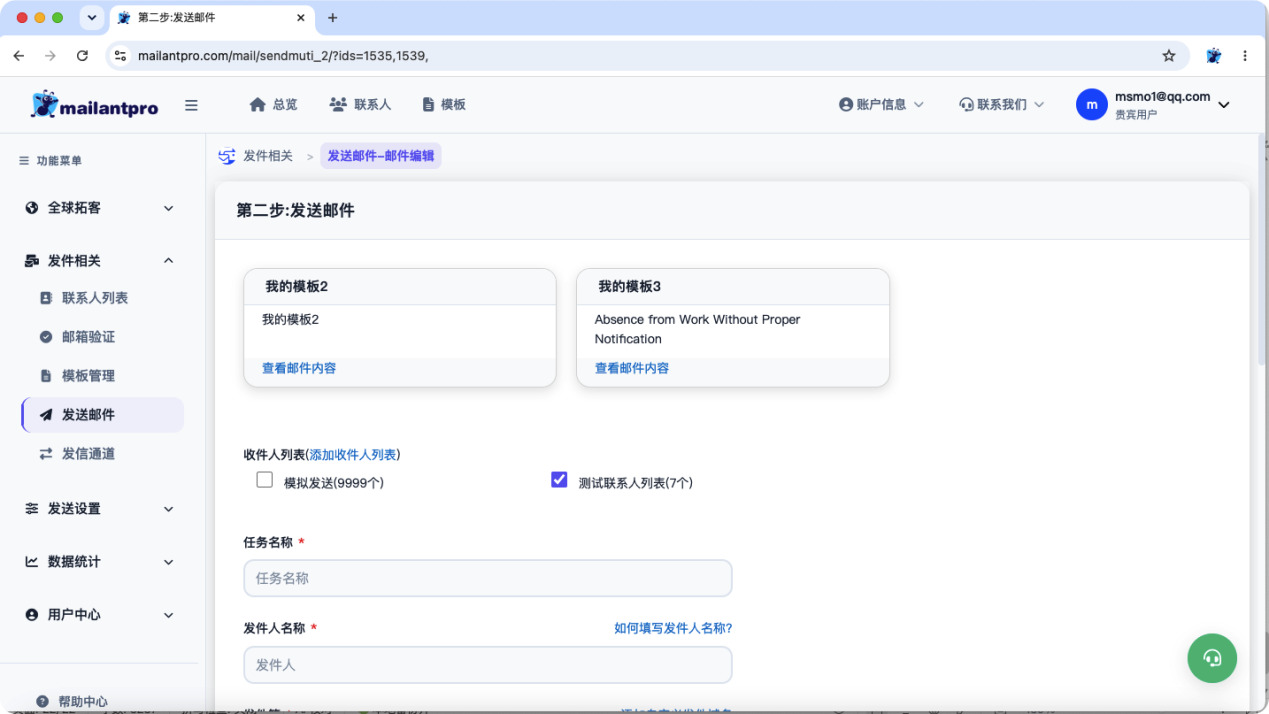Expand the 发送设置 sidebar section

click(x=168, y=509)
